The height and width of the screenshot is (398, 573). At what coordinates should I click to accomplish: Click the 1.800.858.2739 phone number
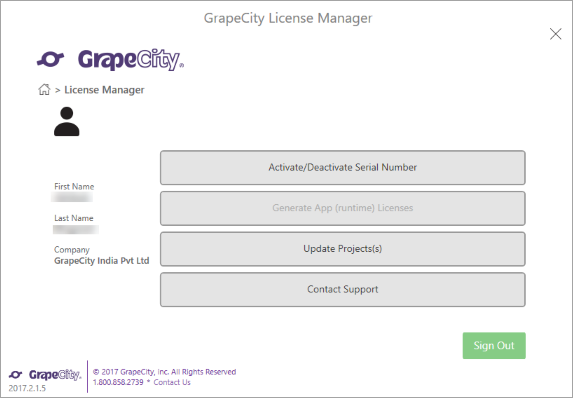click(x=118, y=382)
